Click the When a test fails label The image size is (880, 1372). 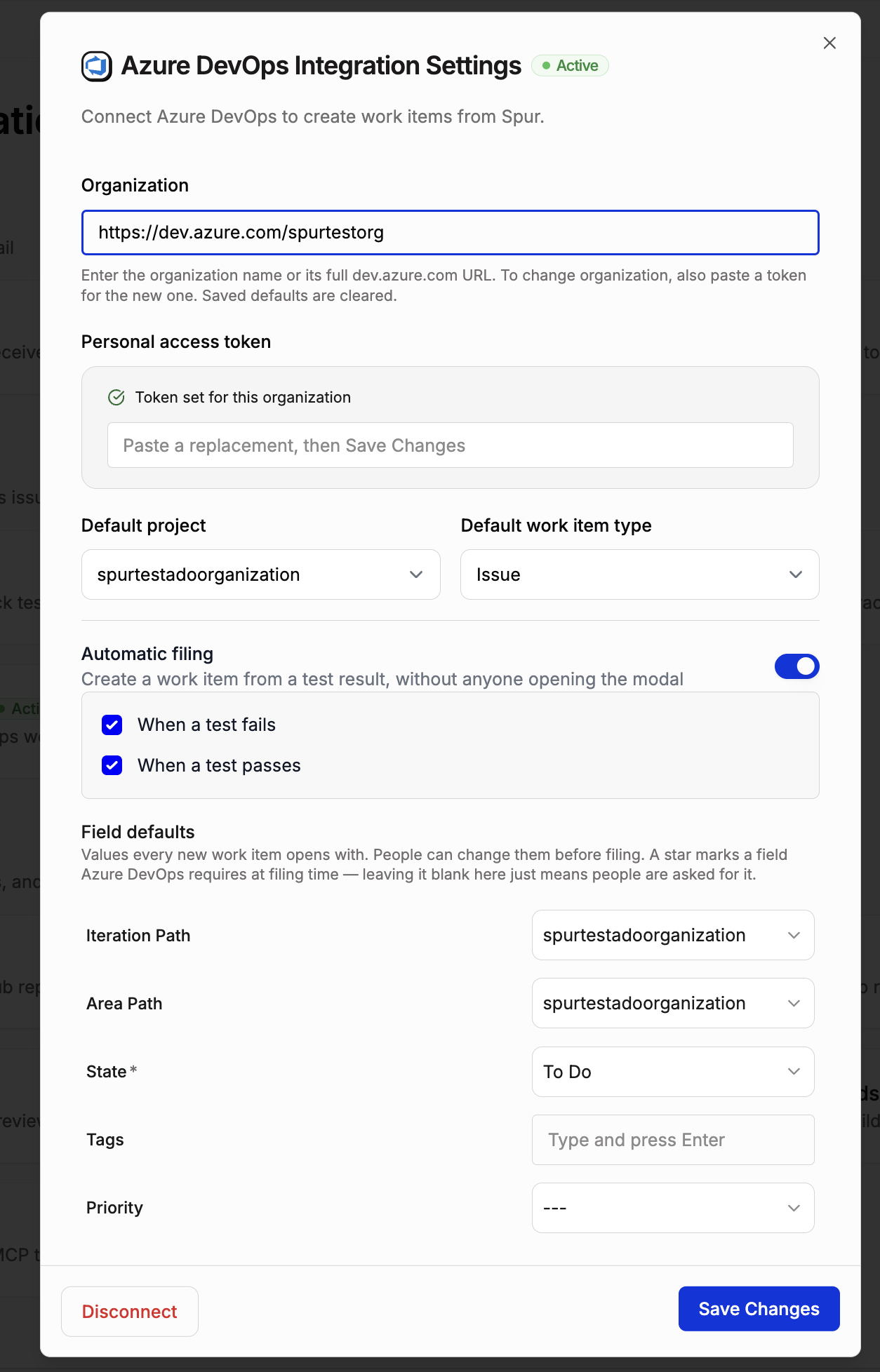click(206, 725)
